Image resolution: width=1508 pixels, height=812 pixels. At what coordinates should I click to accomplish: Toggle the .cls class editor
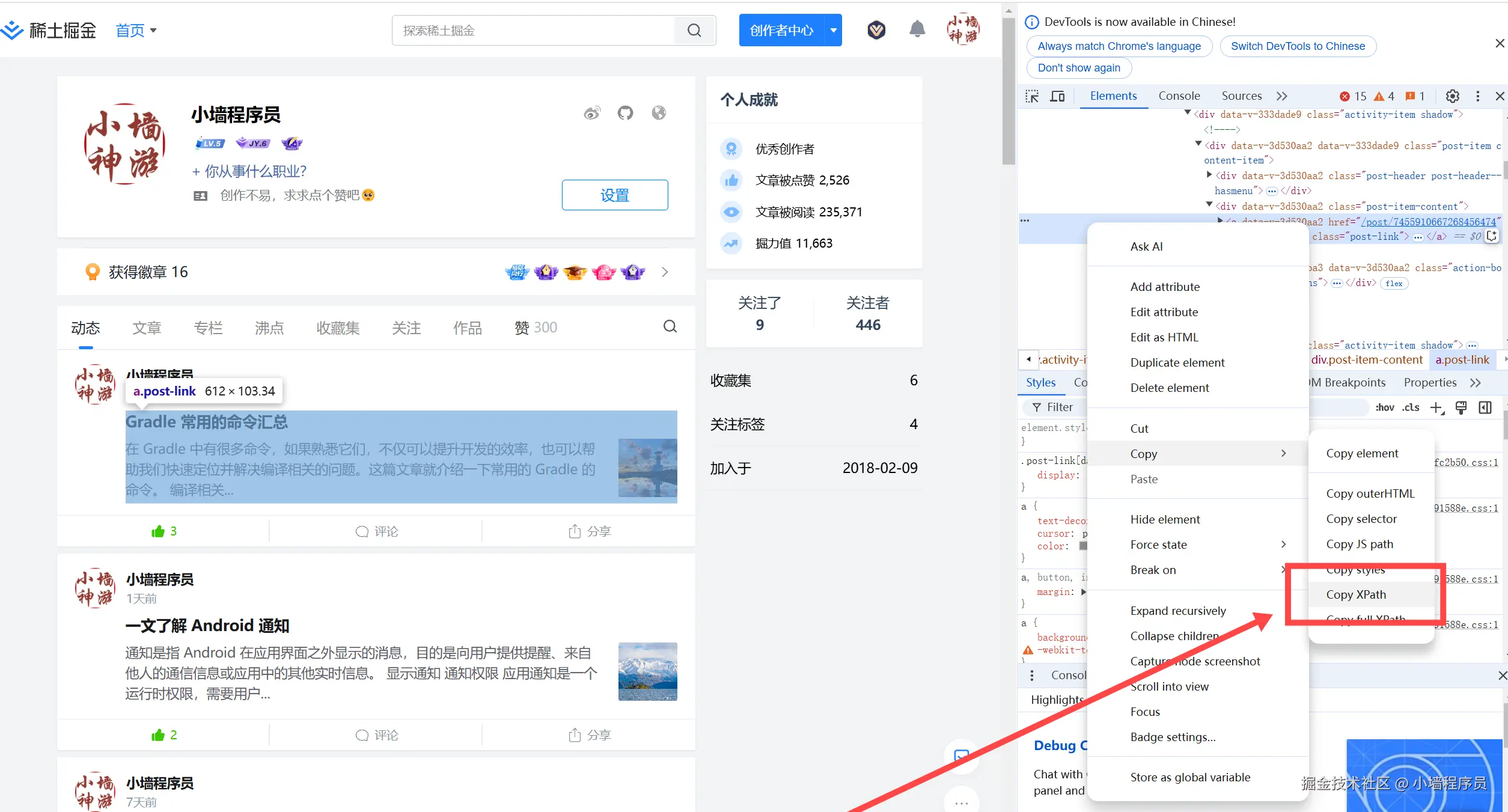coord(1411,407)
